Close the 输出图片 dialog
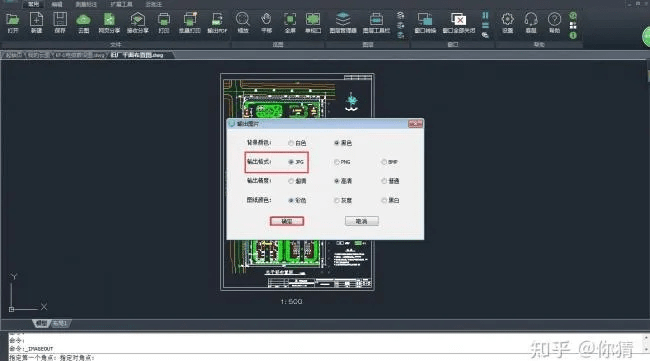The width and height of the screenshot is (650, 361). tap(415, 124)
